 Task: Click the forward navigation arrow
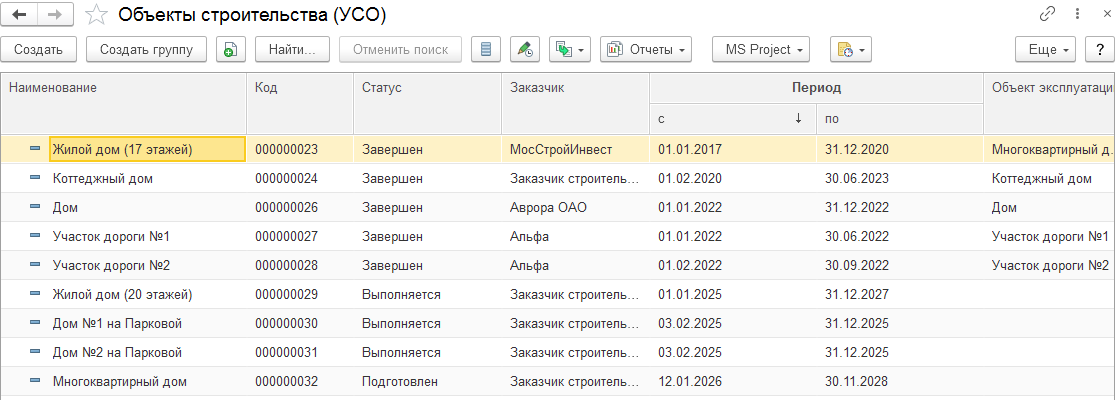tap(54, 15)
